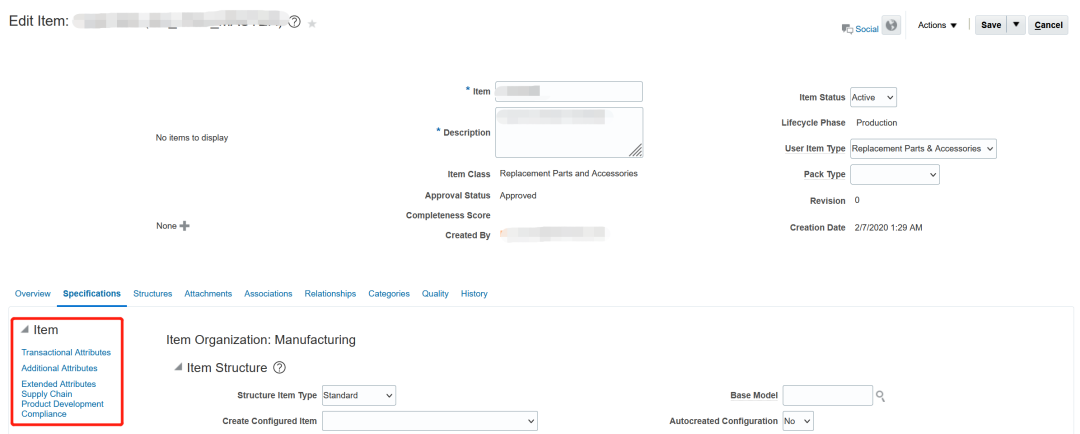This screenshot has height=434, width=1080.
Task: Open the Transactional Attributes link
Action: [66, 352]
